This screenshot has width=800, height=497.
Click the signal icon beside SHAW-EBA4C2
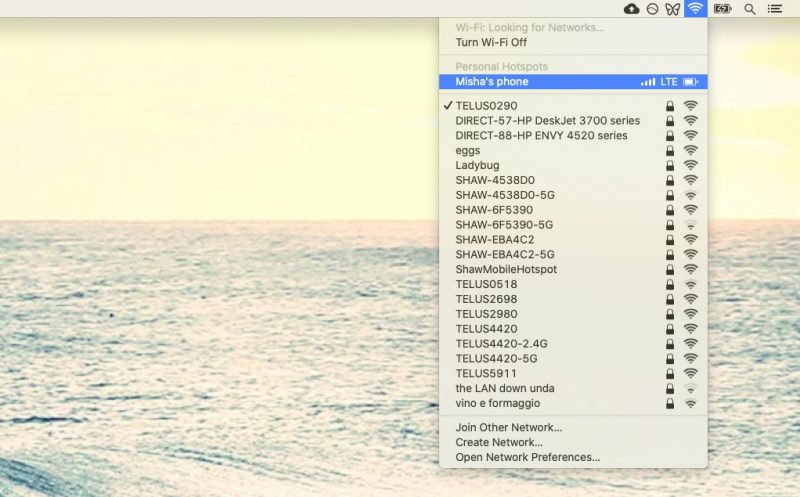pos(690,239)
